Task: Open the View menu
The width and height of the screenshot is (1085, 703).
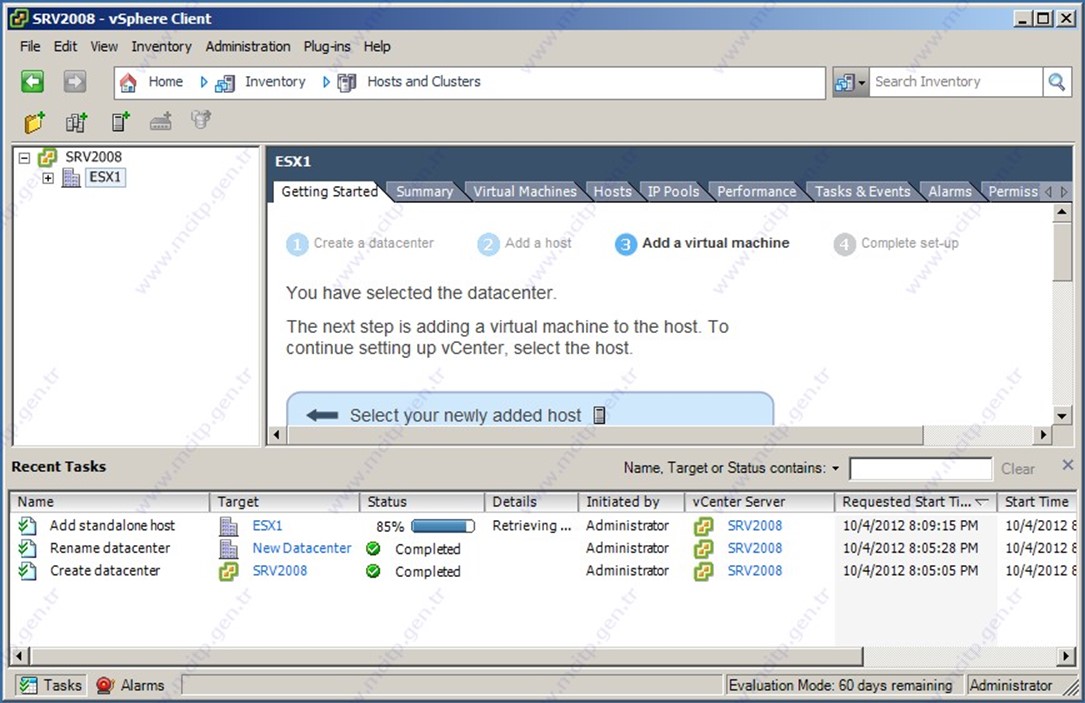Action: pos(104,46)
